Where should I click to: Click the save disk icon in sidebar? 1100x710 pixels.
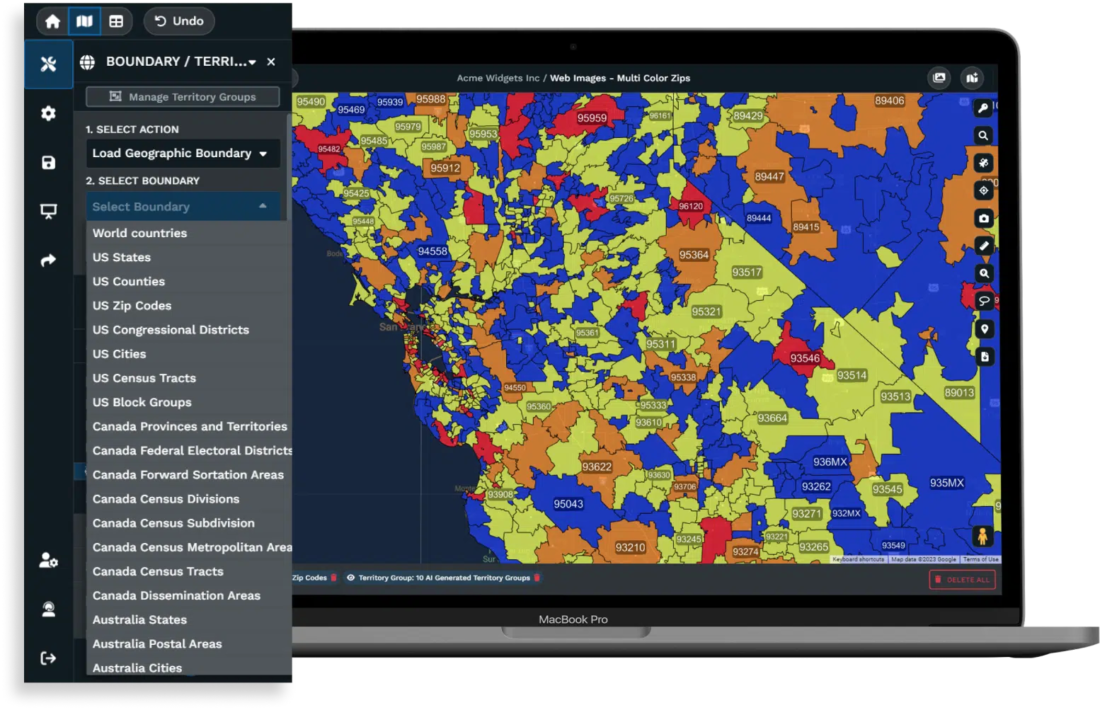click(48, 162)
